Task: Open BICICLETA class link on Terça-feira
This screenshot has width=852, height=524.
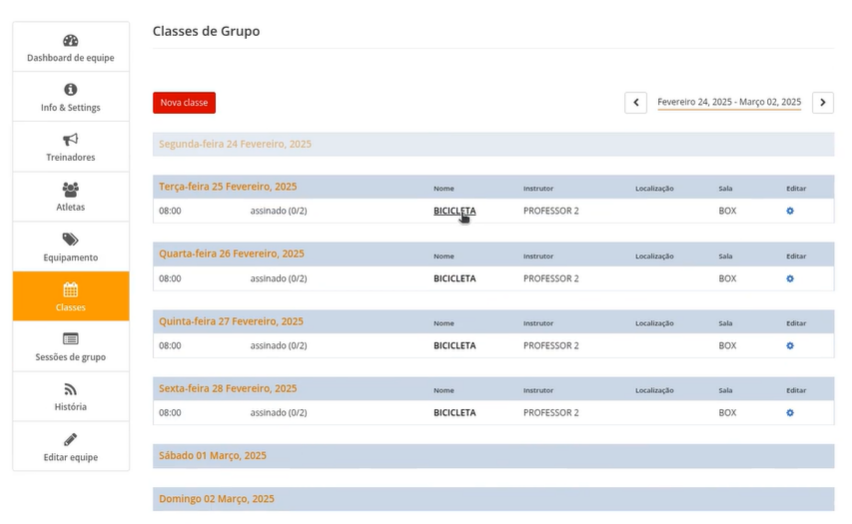Action: (x=454, y=211)
